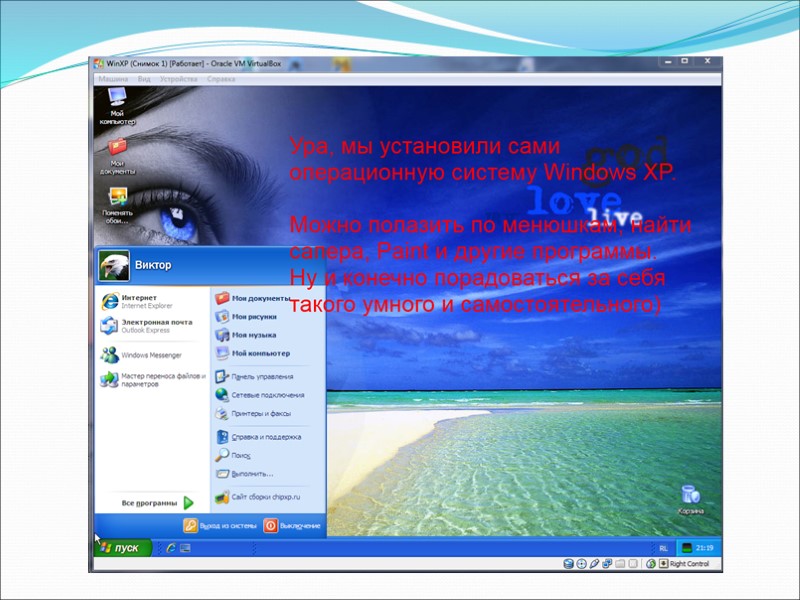Click Выполнить… in Start menu
Screen dimensions: 800x600
coord(244,474)
